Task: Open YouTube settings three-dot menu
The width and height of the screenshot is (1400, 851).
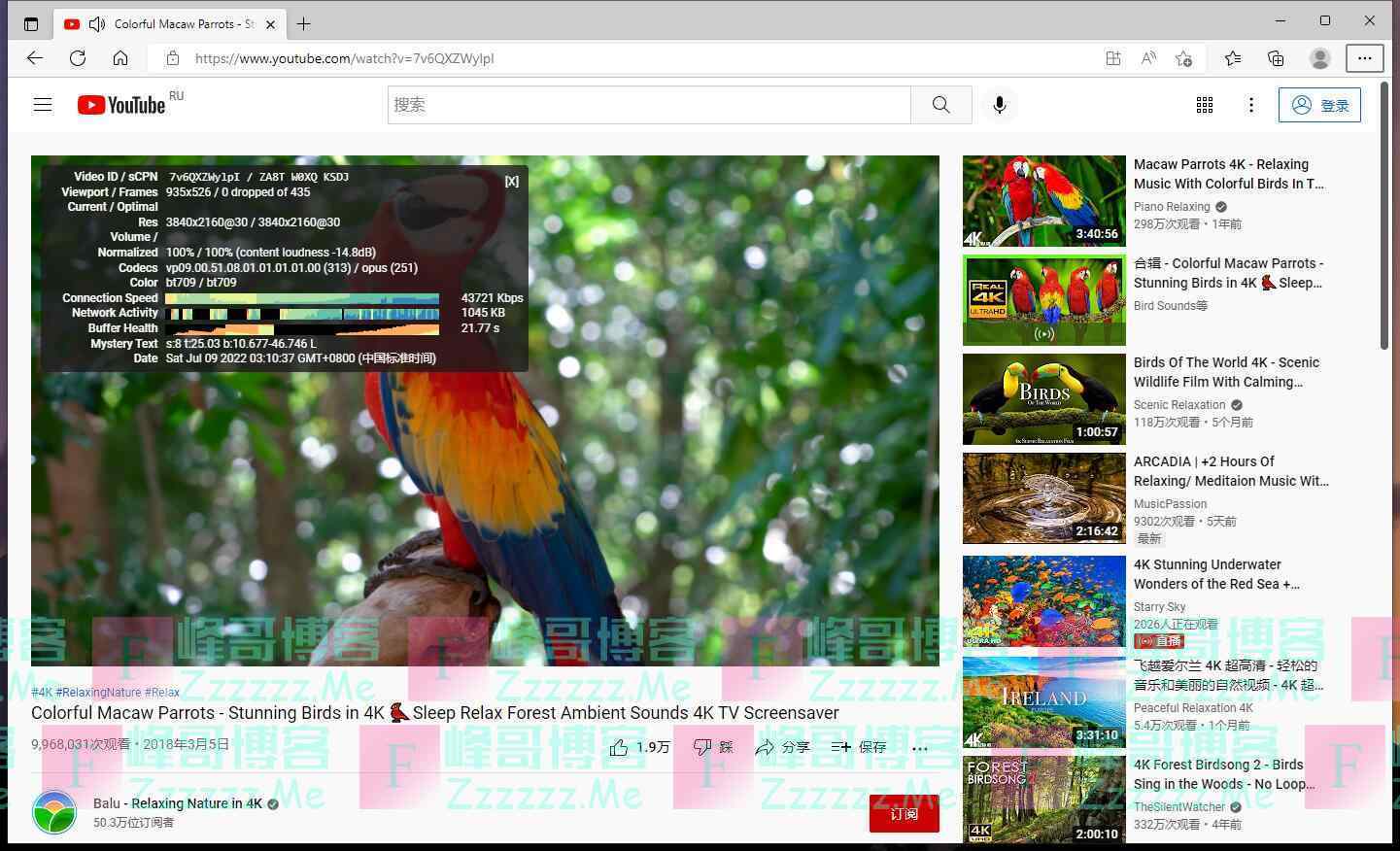Action: click(x=1250, y=105)
